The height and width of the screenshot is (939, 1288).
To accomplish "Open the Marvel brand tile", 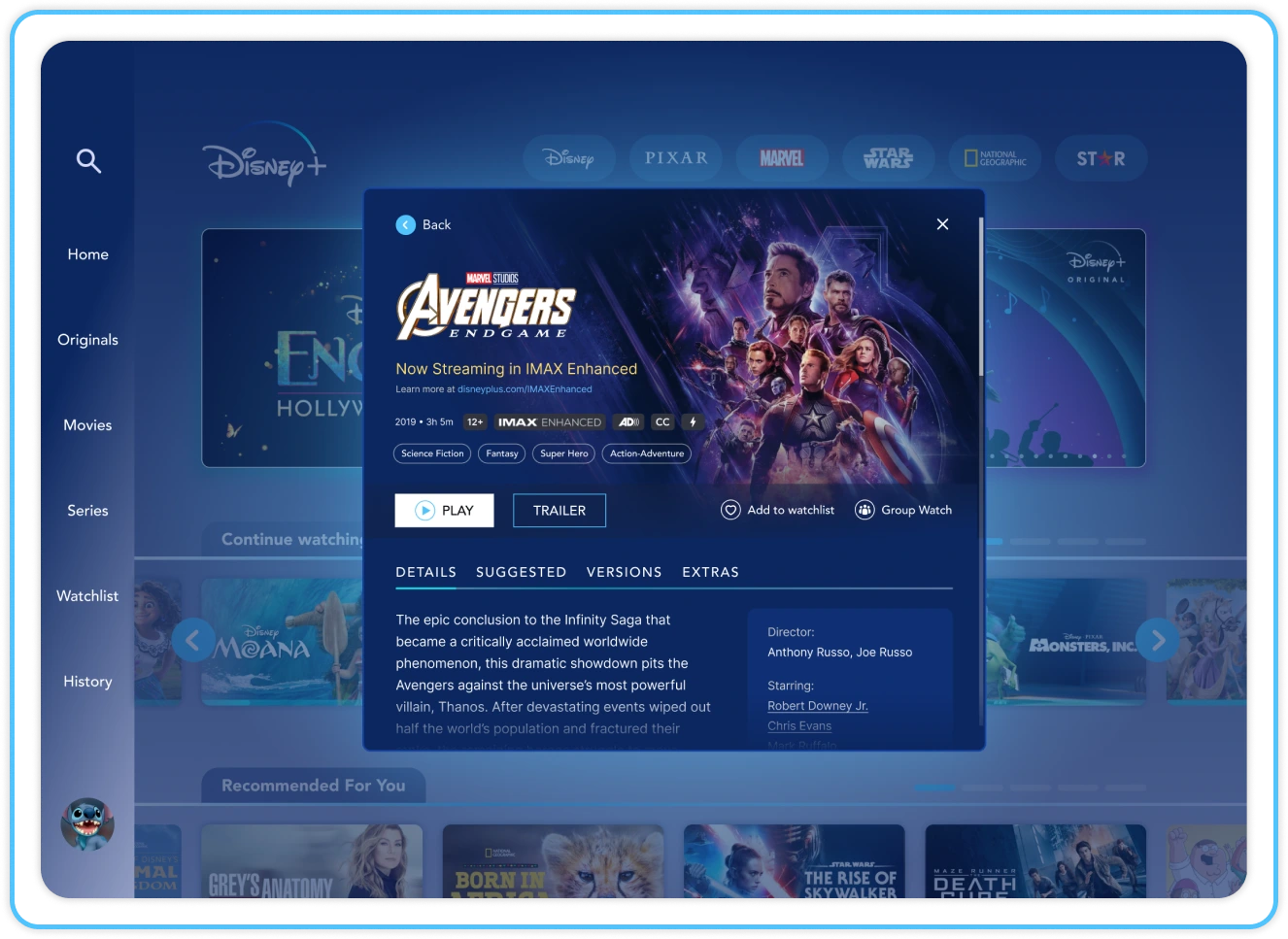I will [x=782, y=158].
